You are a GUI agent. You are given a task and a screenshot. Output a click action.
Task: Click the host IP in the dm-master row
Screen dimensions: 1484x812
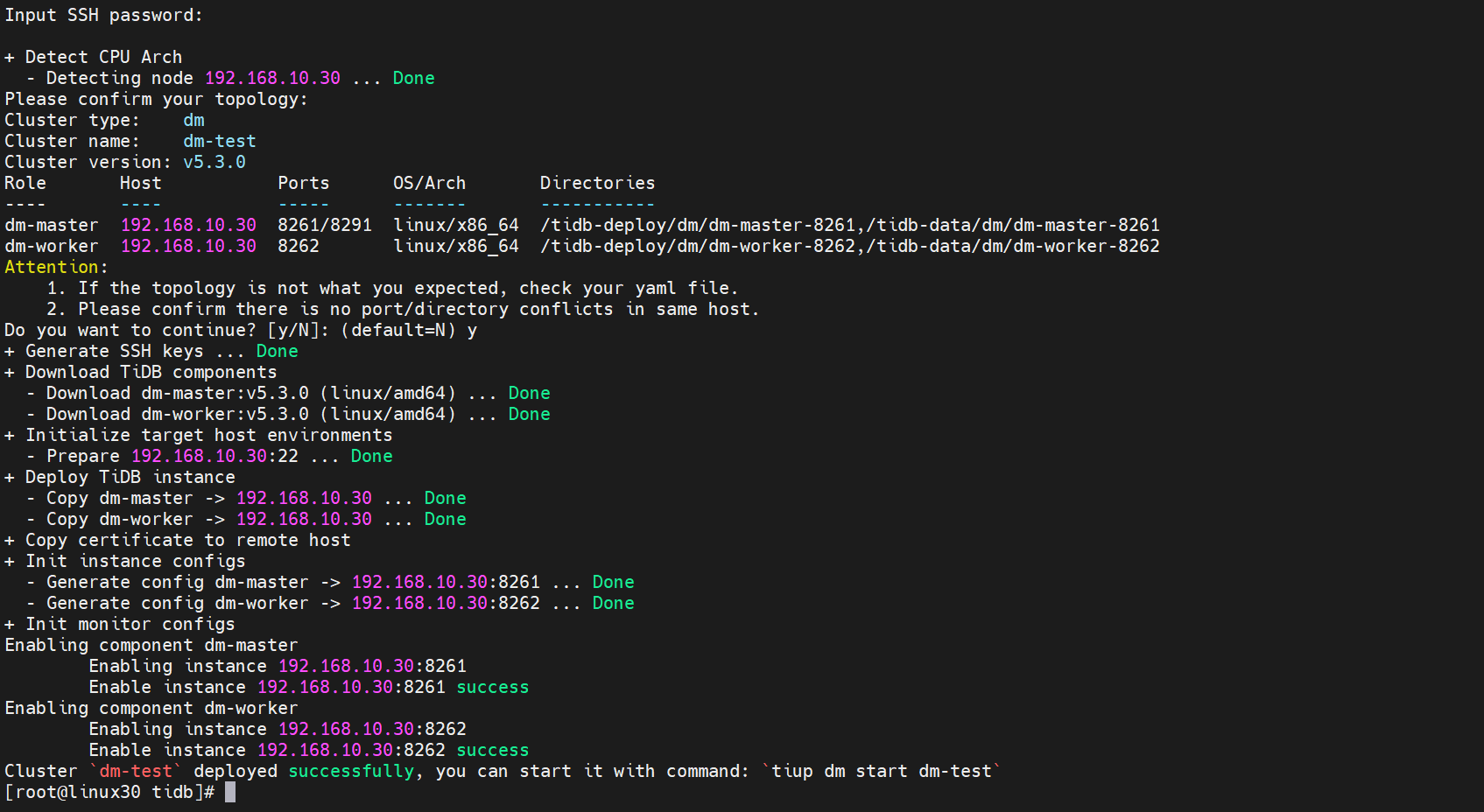pyautogui.click(x=188, y=225)
